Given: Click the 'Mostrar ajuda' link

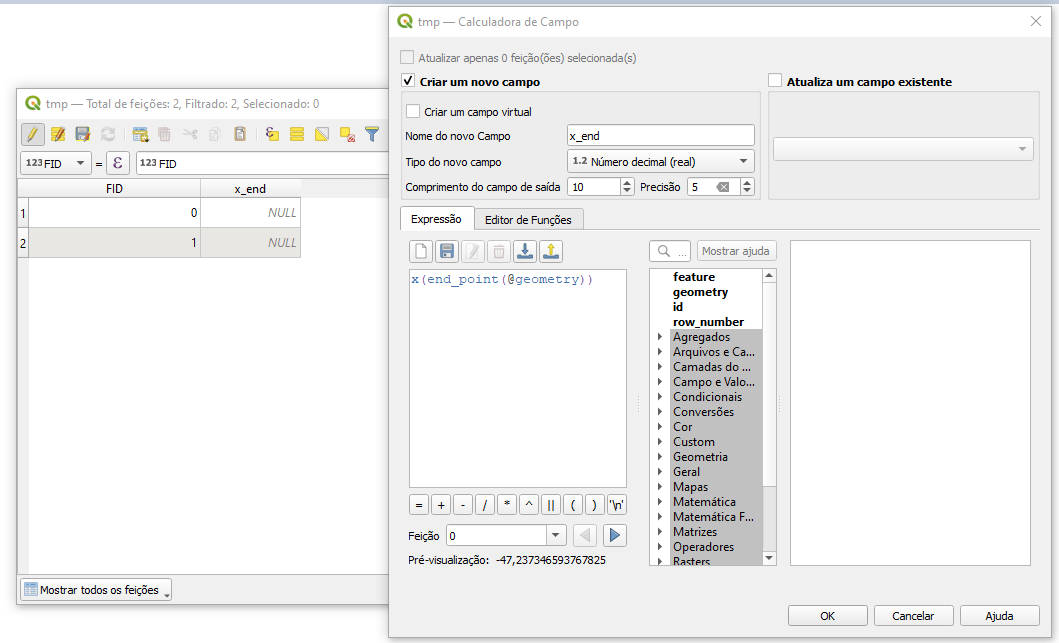Looking at the screenshot, I should (736, 250).
